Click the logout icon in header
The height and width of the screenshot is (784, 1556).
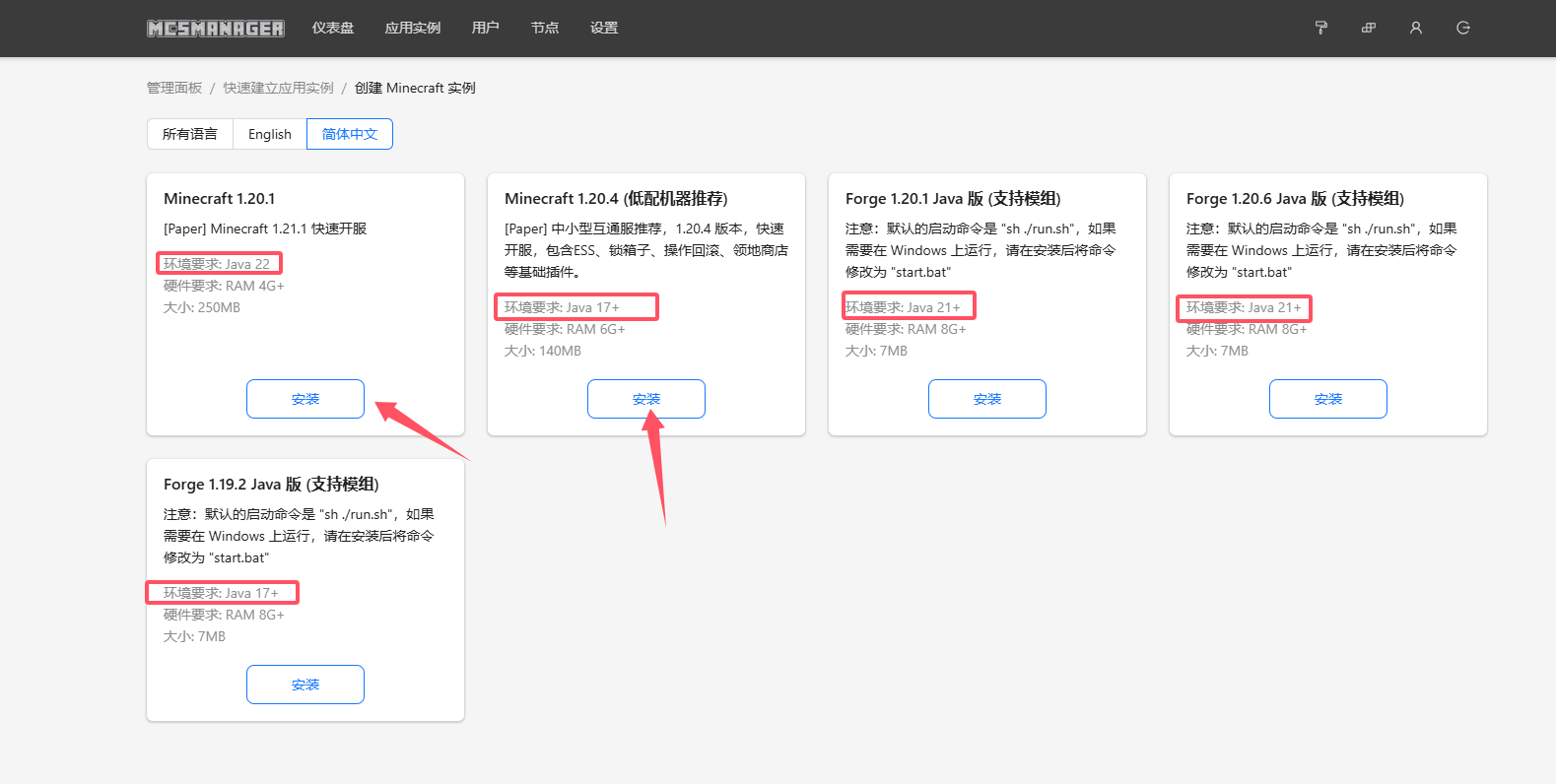pyautogui.click(x=1463, y=28)
